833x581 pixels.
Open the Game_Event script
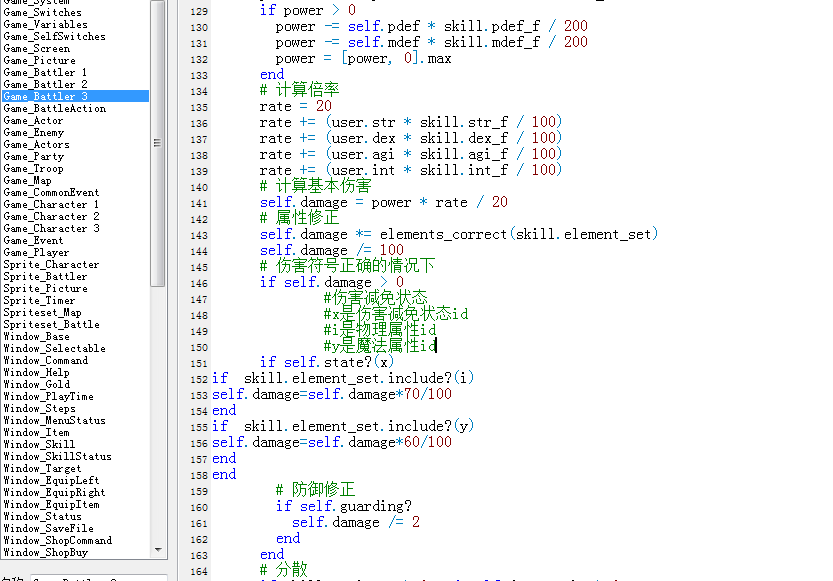click(33, 241)
